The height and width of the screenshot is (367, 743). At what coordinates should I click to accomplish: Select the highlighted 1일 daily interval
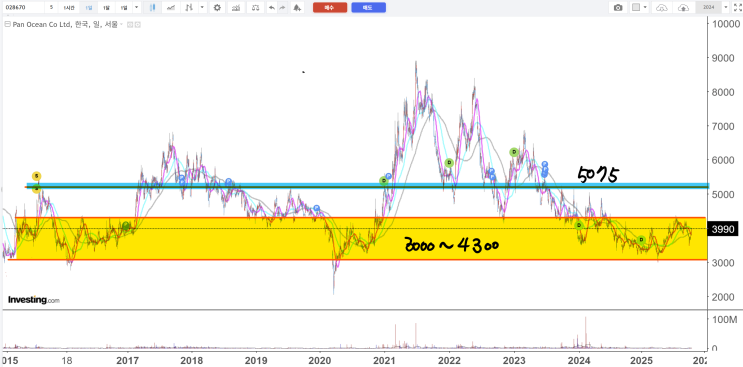89,8
